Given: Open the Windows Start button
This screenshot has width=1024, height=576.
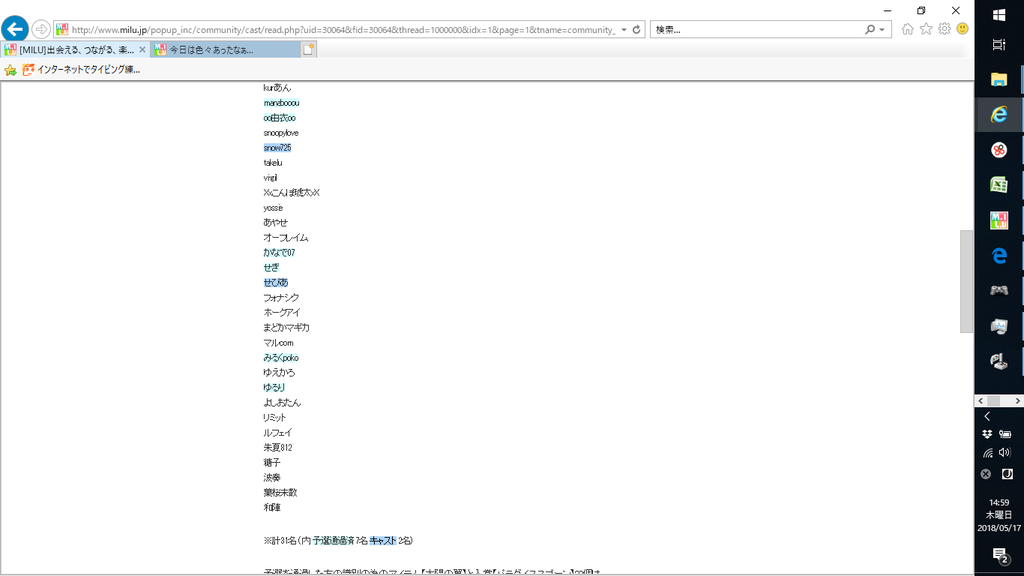Looking at the screenshot, I should coord(998,14).
